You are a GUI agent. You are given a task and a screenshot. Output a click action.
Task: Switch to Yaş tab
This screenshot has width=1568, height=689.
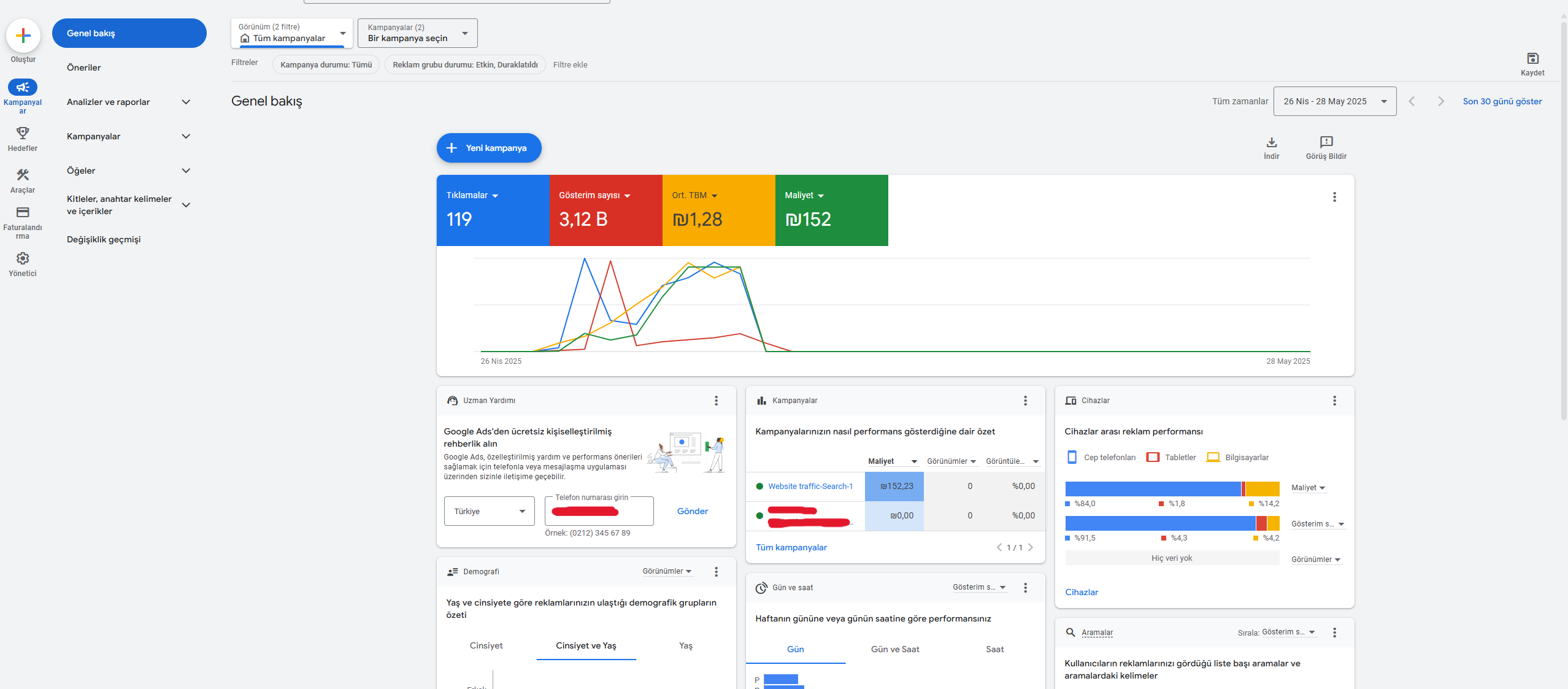coord(686,645)
